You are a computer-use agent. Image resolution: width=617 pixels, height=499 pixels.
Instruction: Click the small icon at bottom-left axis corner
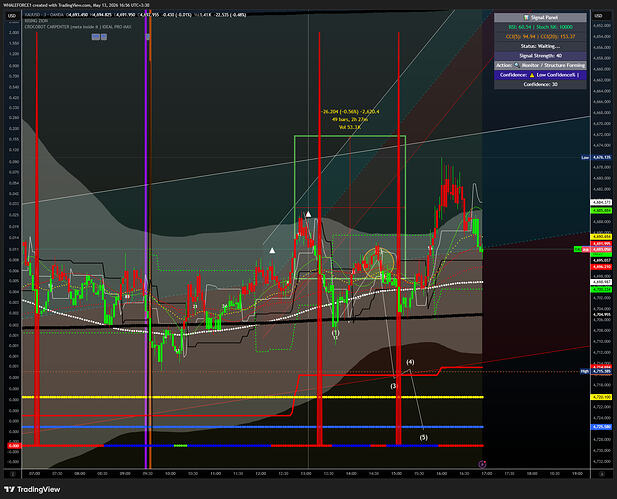click(12, 474)
